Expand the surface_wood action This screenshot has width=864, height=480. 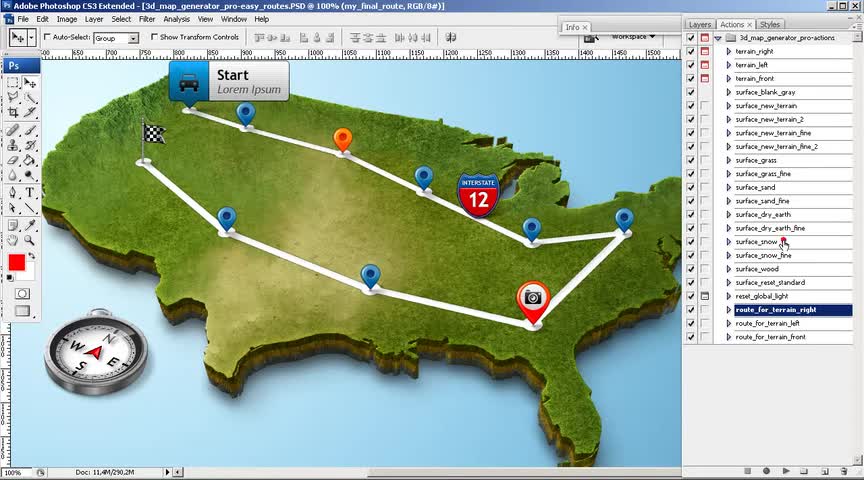[728, 269]
